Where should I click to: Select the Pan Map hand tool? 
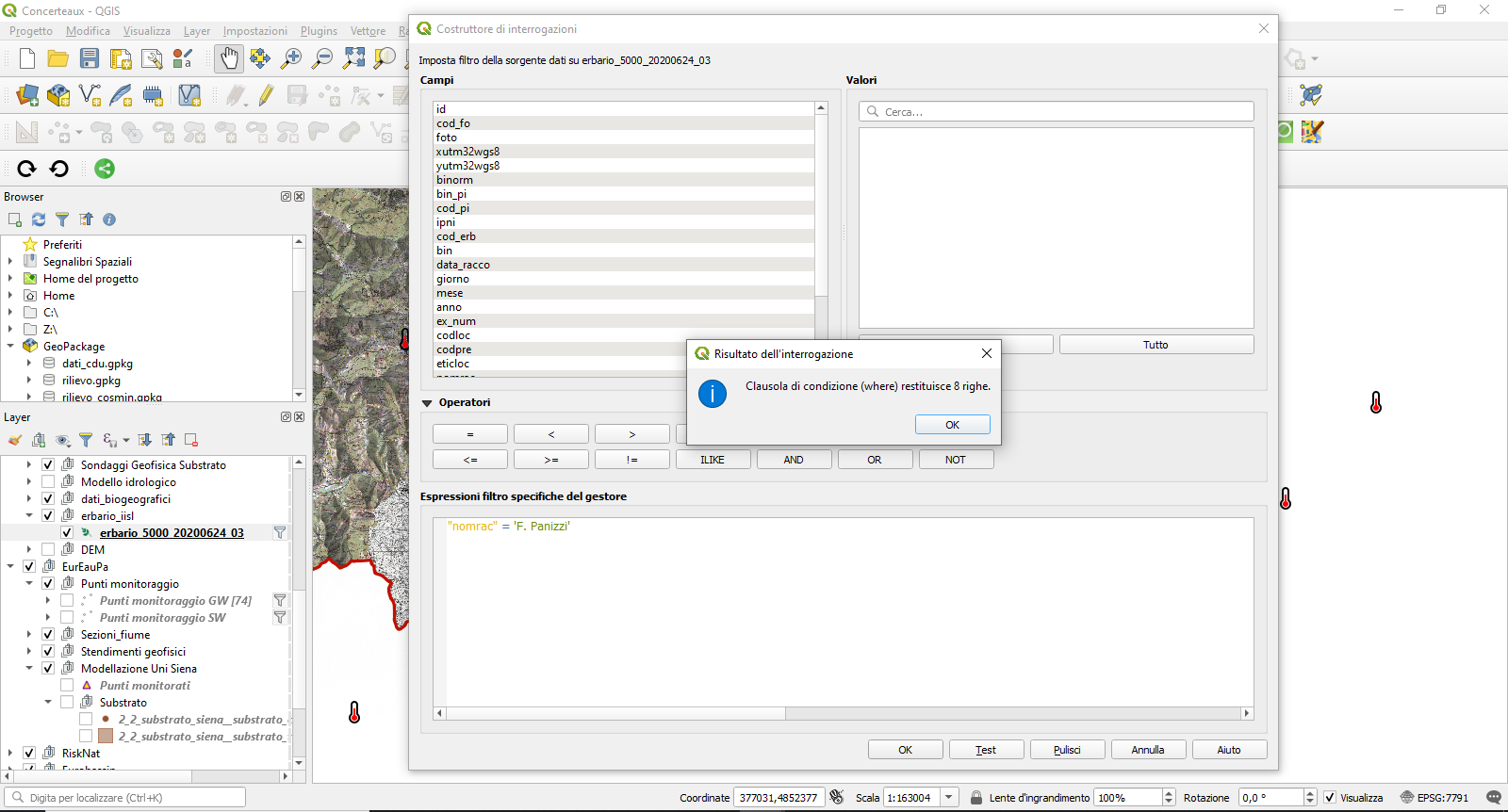click(229, 59)
